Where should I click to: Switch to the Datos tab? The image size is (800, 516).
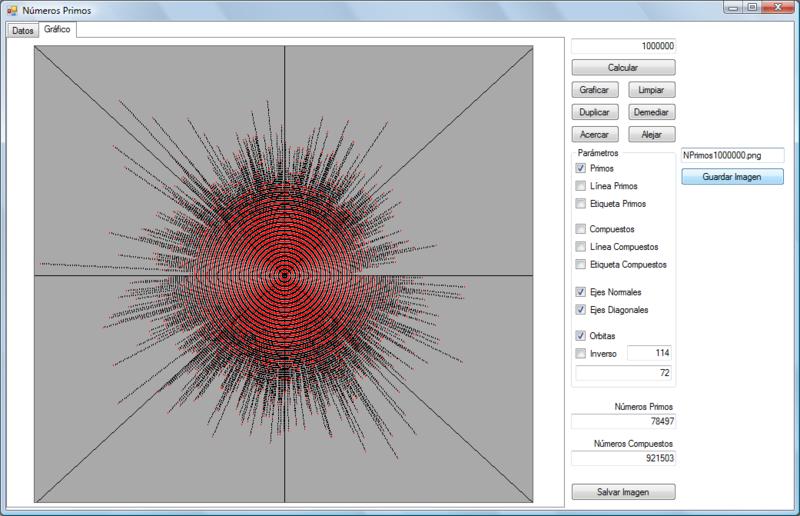pyautogui.click(x=22, y=30)
